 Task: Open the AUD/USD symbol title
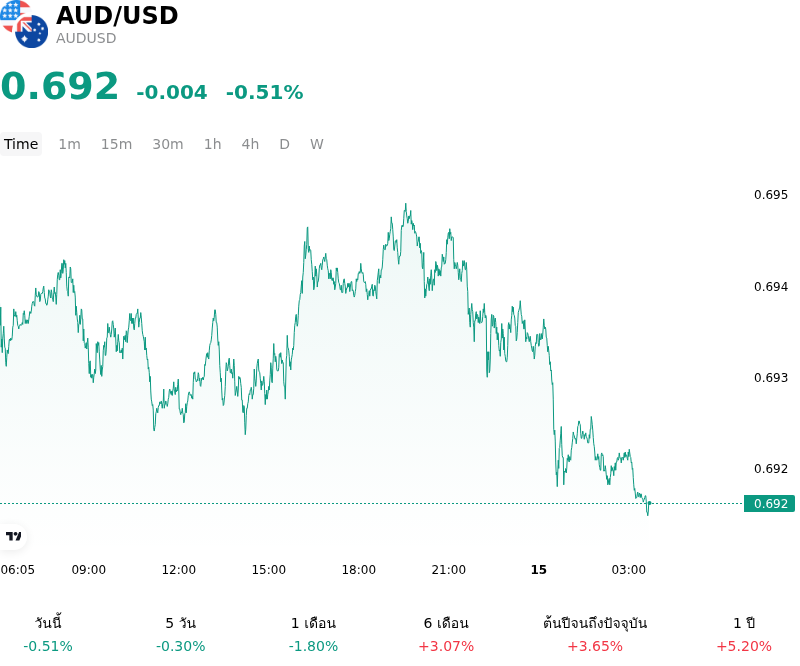117,15
